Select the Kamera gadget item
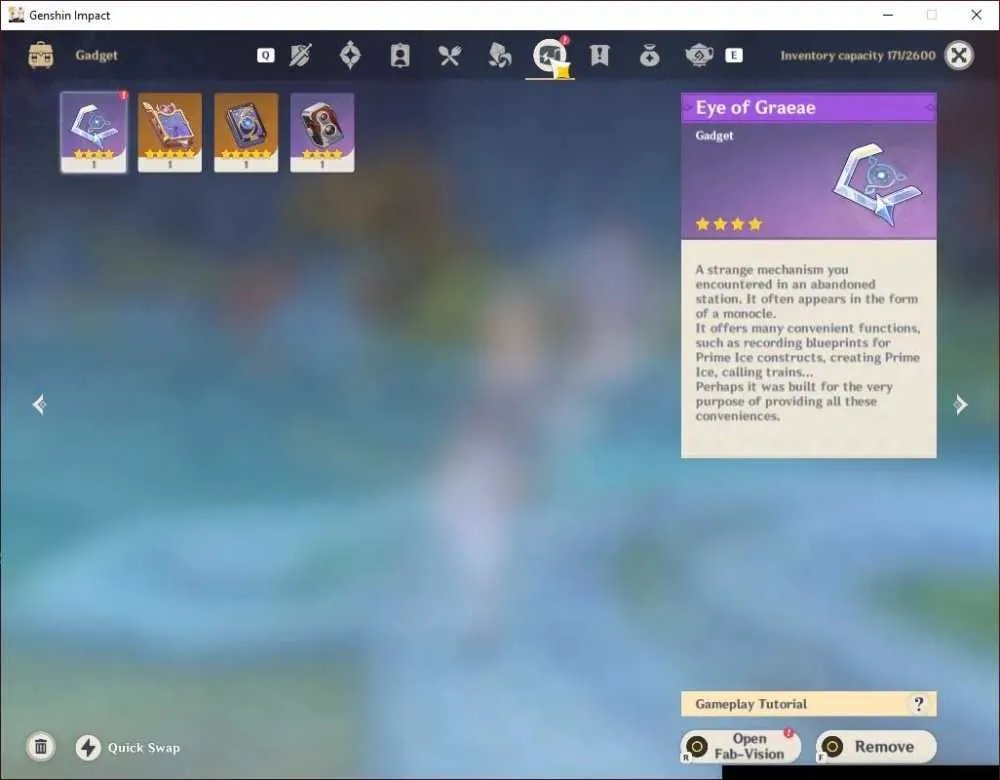Viewport: 1000px width, 780px height. [322, 132]
